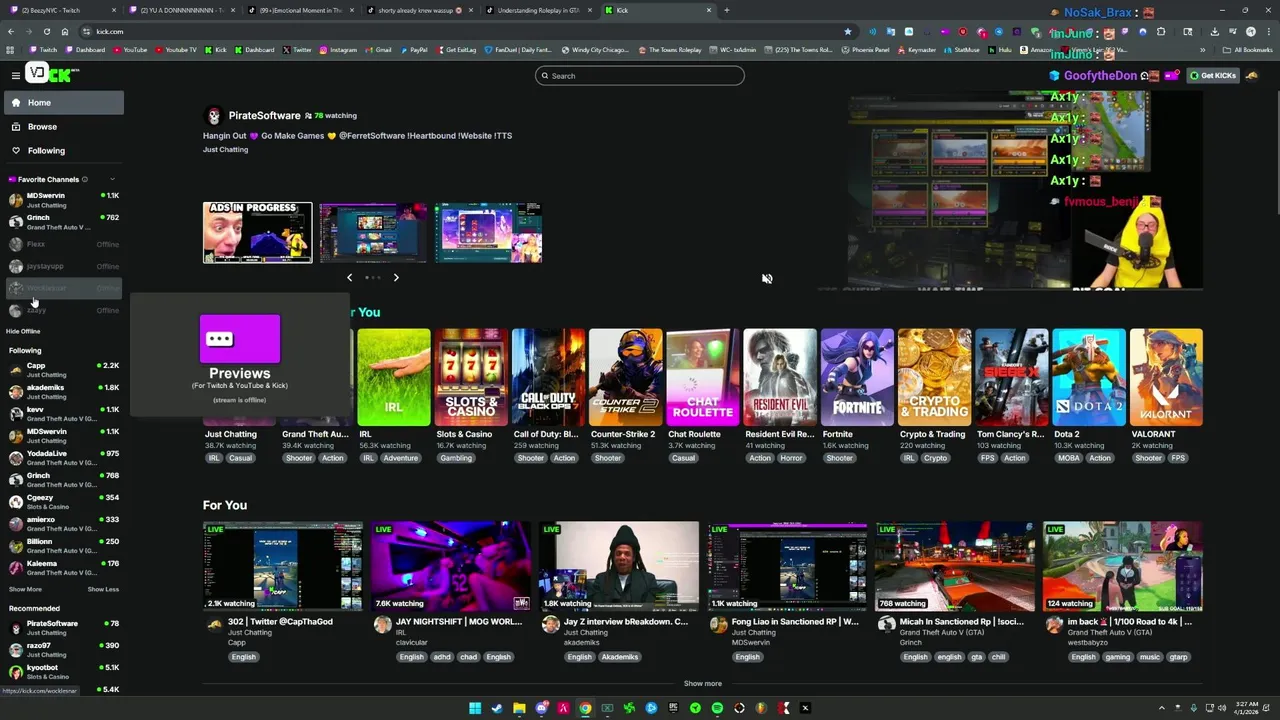Open Discord from taskbar
Image resolution: width=1280 pixels, height=720 pixels.
coord(541,708)
